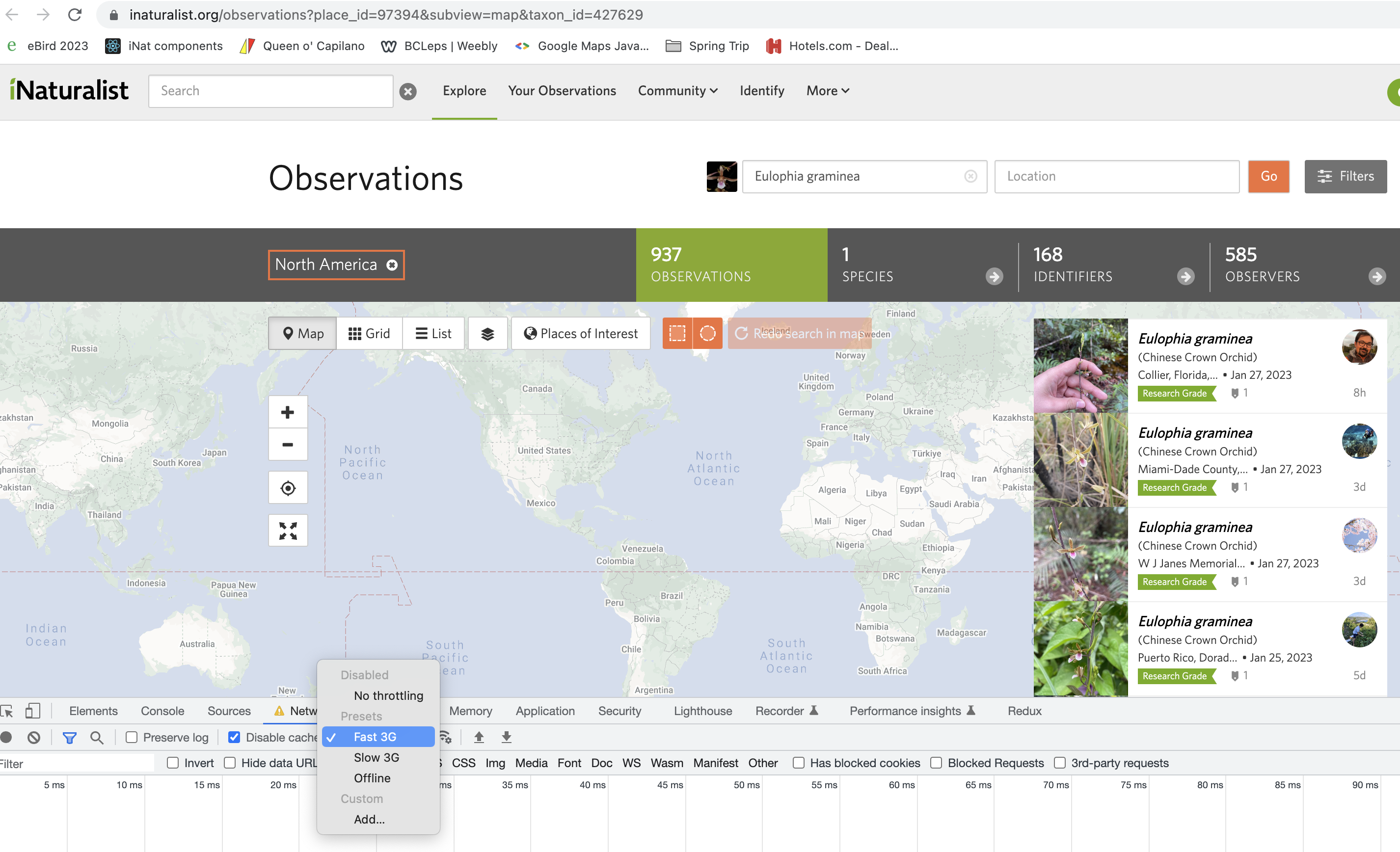Switch to the Console tab in DevTools
This screenshot has height=852, width=1400.
click(x=162, y=711)
